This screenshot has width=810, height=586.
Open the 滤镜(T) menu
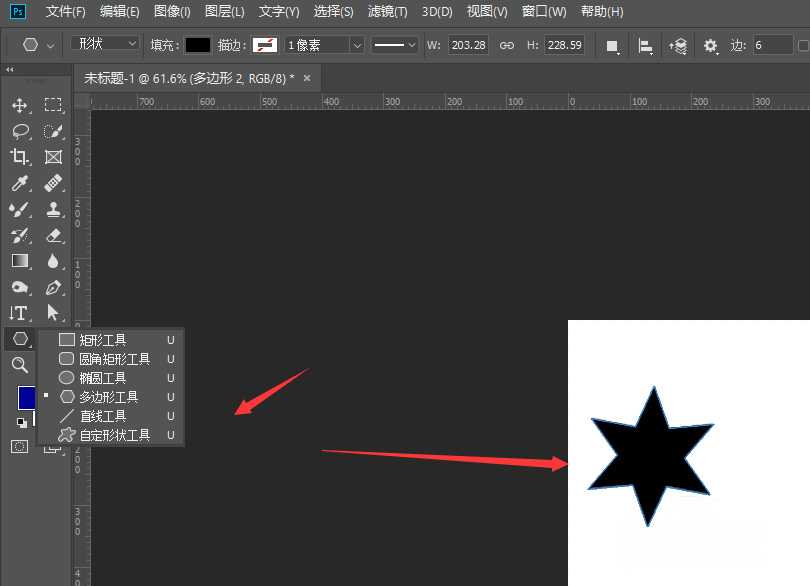(x=387, y=12)
